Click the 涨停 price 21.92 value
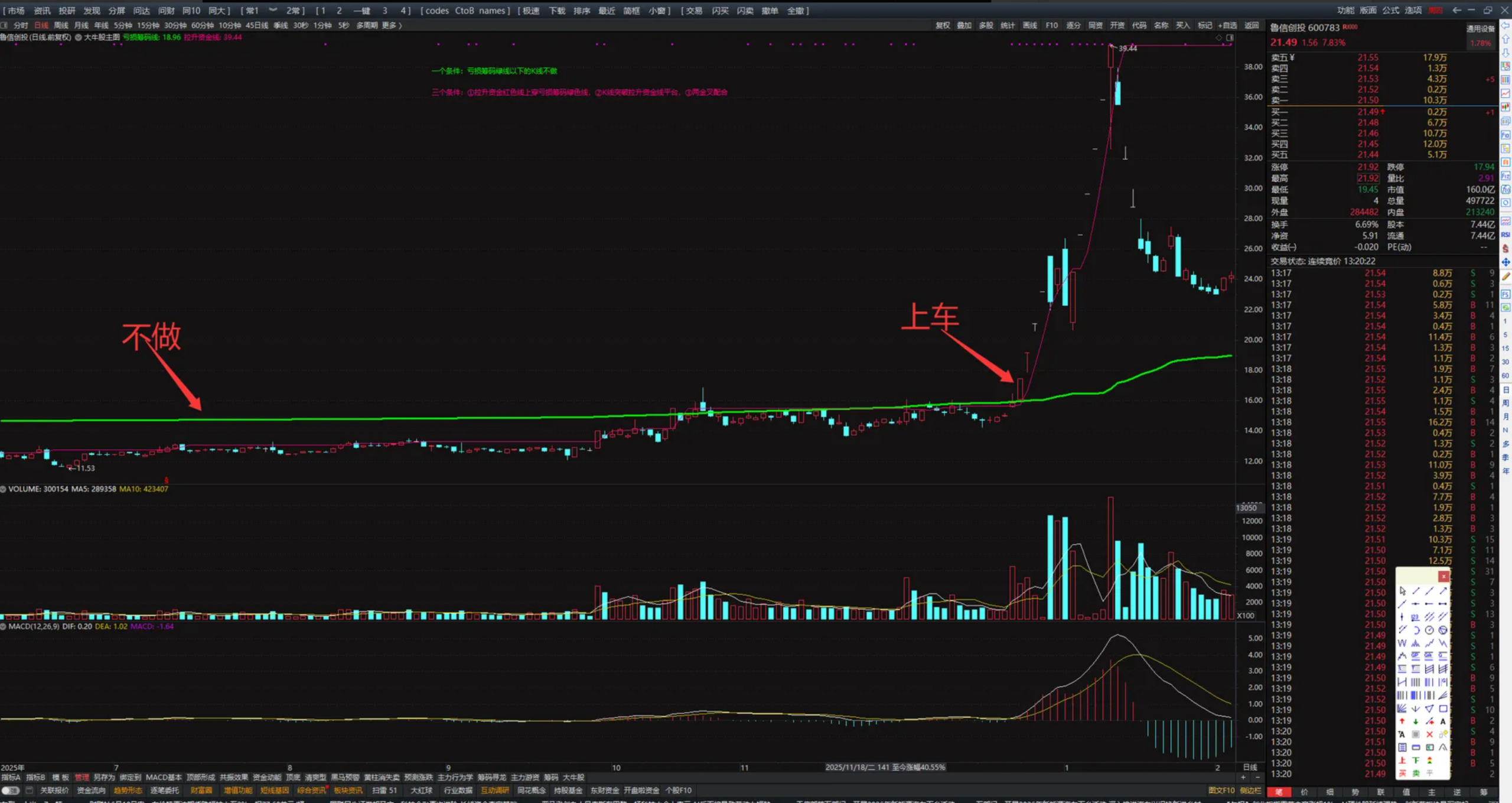1512x803 pixels. [x=1367, y=167]
